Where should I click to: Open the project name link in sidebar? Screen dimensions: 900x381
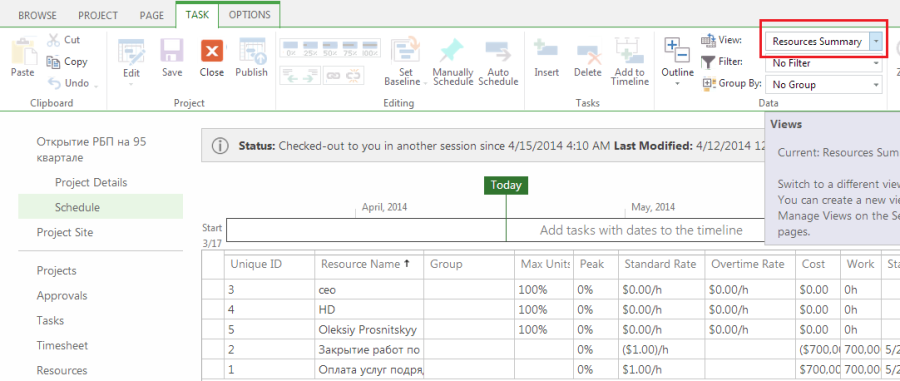tap(91, 150)
